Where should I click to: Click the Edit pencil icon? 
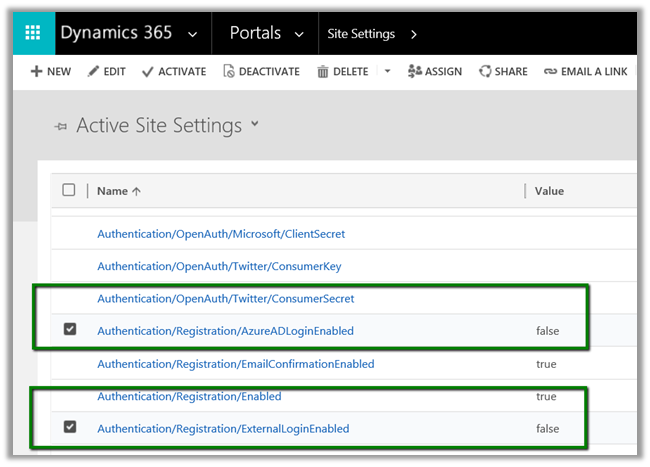click(93, 72)
